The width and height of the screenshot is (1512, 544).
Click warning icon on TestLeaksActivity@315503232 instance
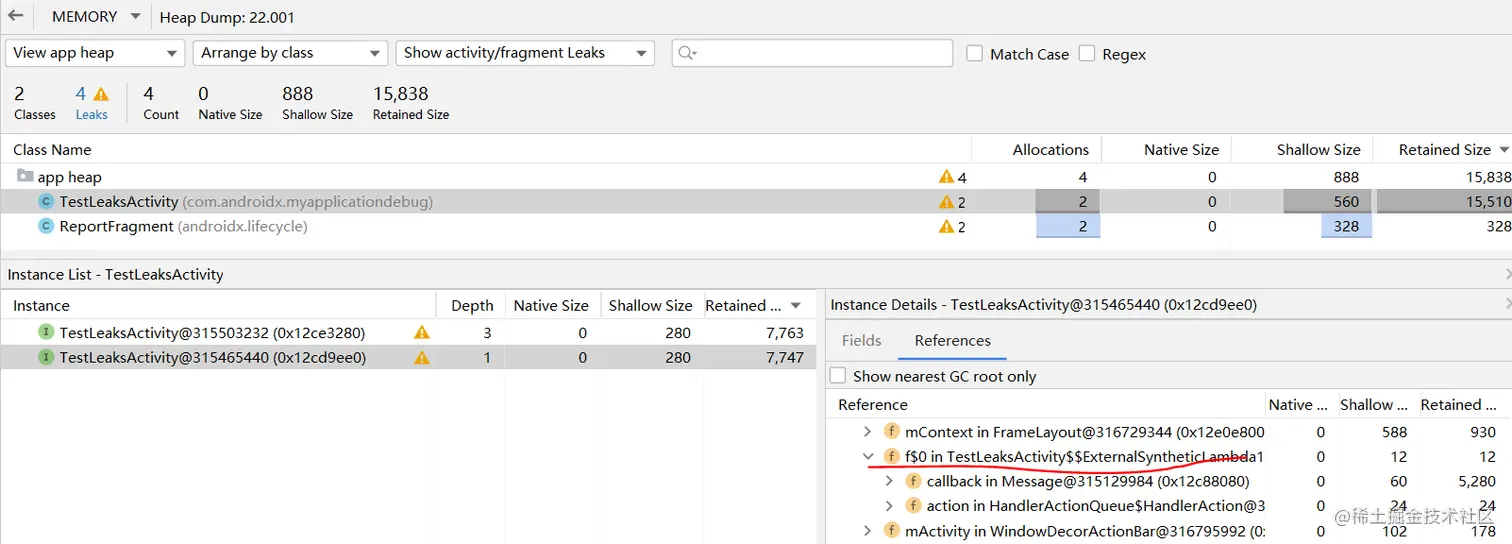[x=422, y=333]
